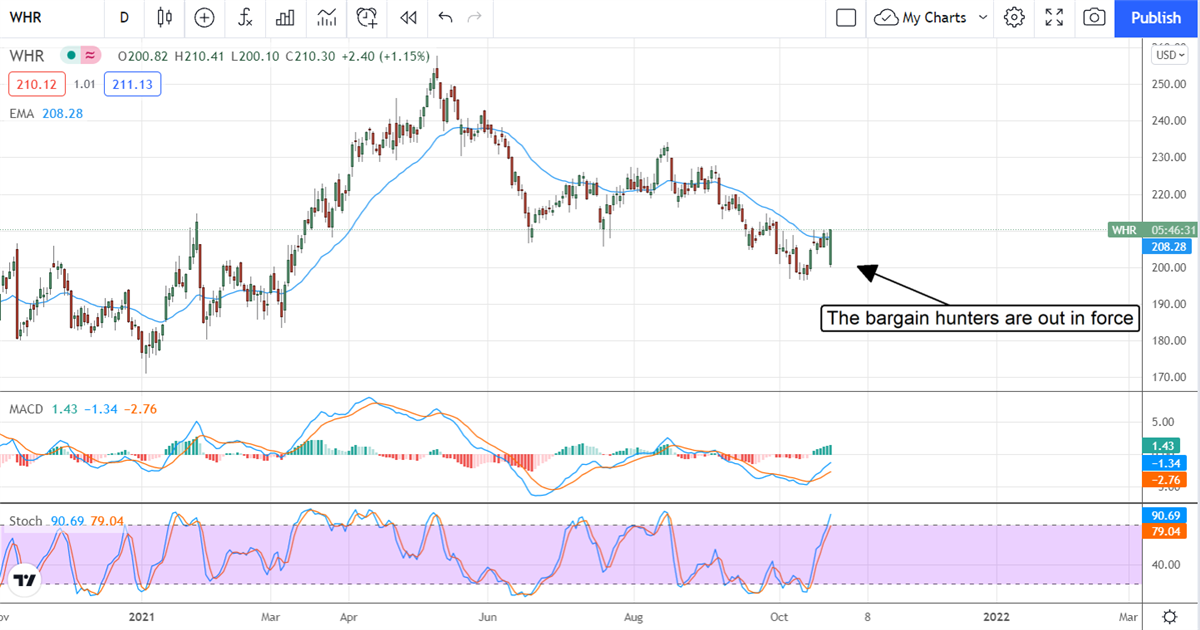This screenshot has width=1200, height=630.
Task: Click the TradingView logo on the chart
Action: coord(25,581)
